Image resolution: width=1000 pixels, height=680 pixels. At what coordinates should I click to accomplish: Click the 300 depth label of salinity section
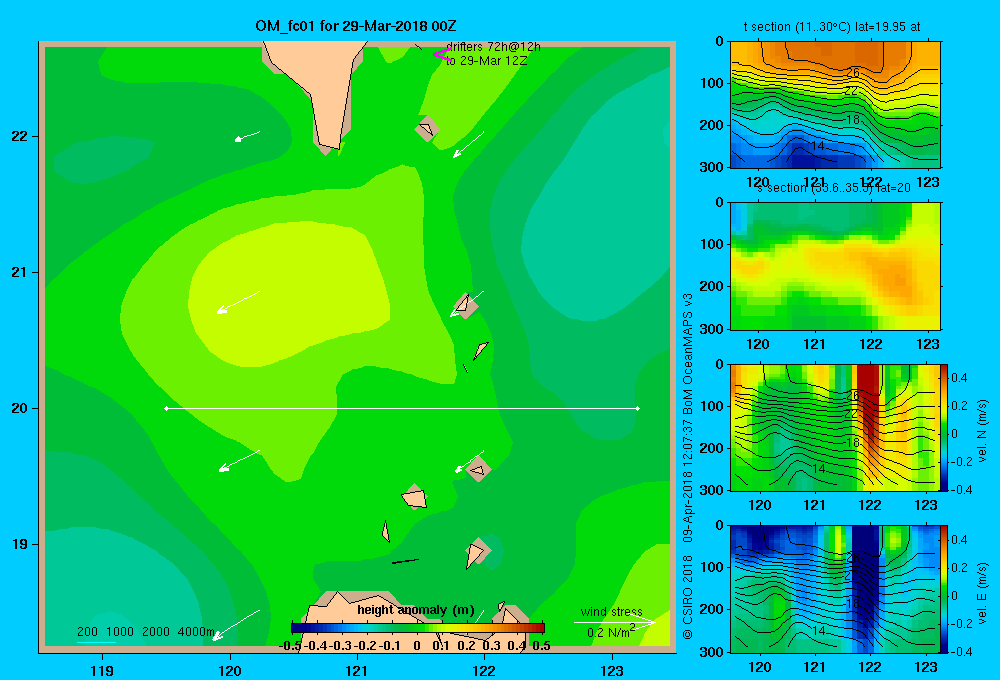[x=712, y=329]
